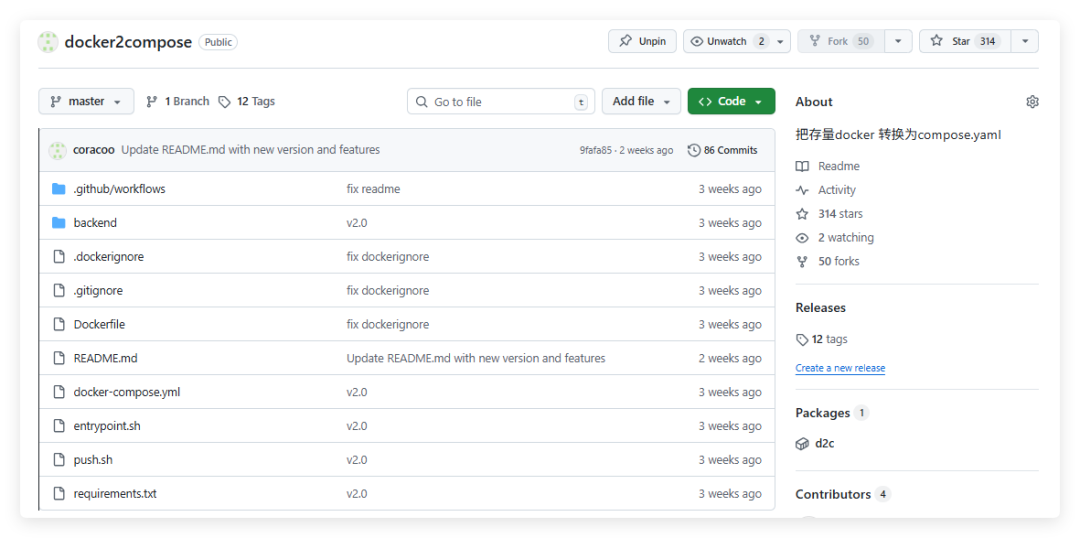
Task: Open the Releases section heading
Action: click(x=820, y=307)
